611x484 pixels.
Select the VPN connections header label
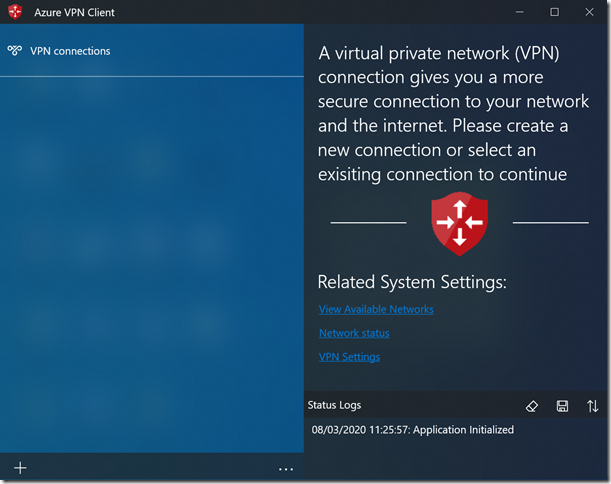click(70, 51)
